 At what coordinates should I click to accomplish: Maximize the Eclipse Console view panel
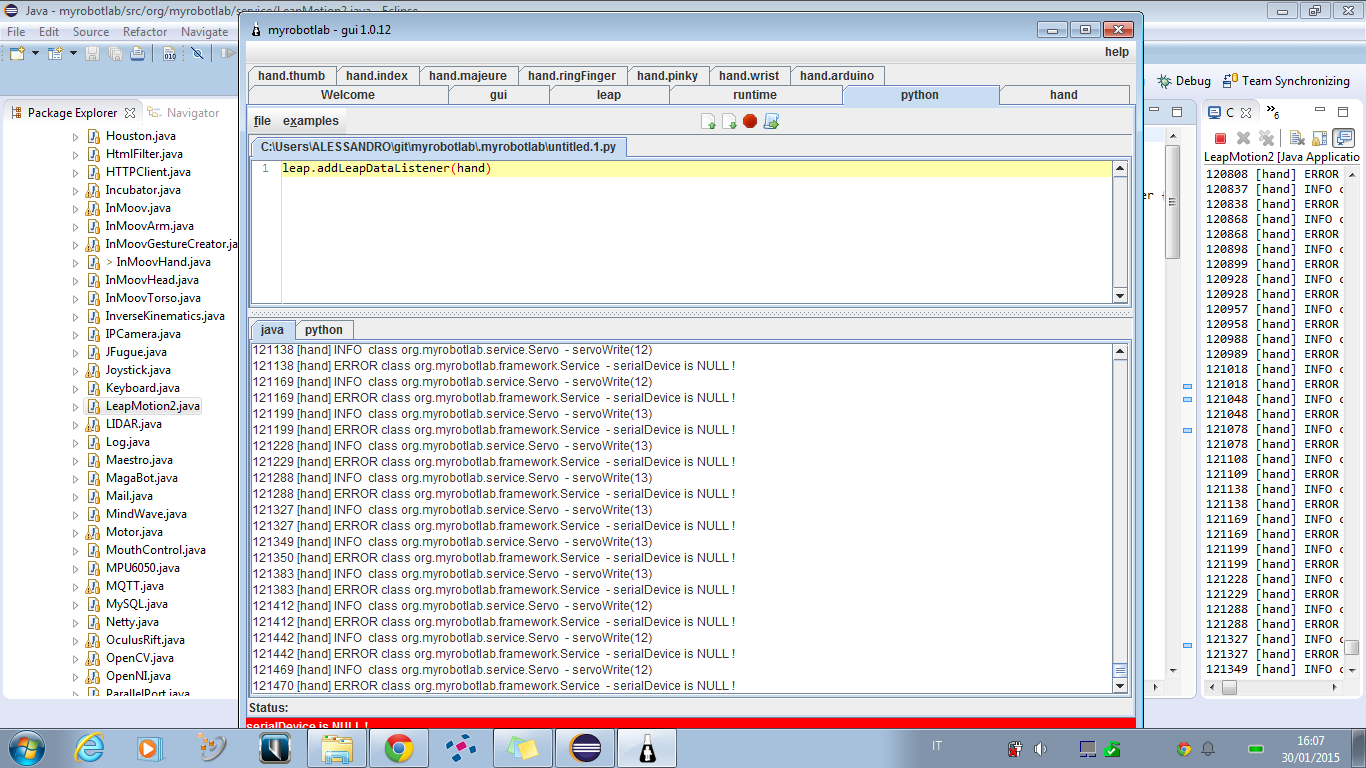(x=1343, y=112)
